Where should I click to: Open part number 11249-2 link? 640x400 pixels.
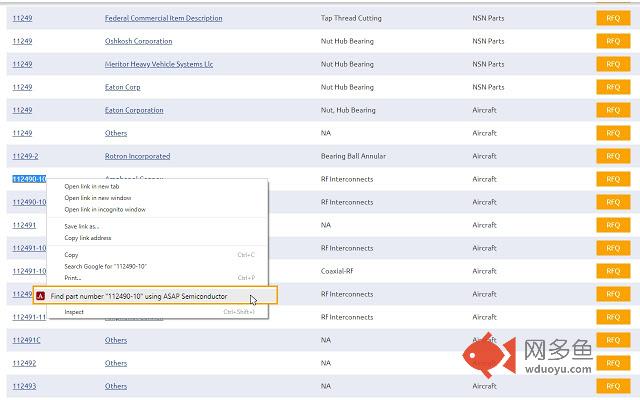25,156
